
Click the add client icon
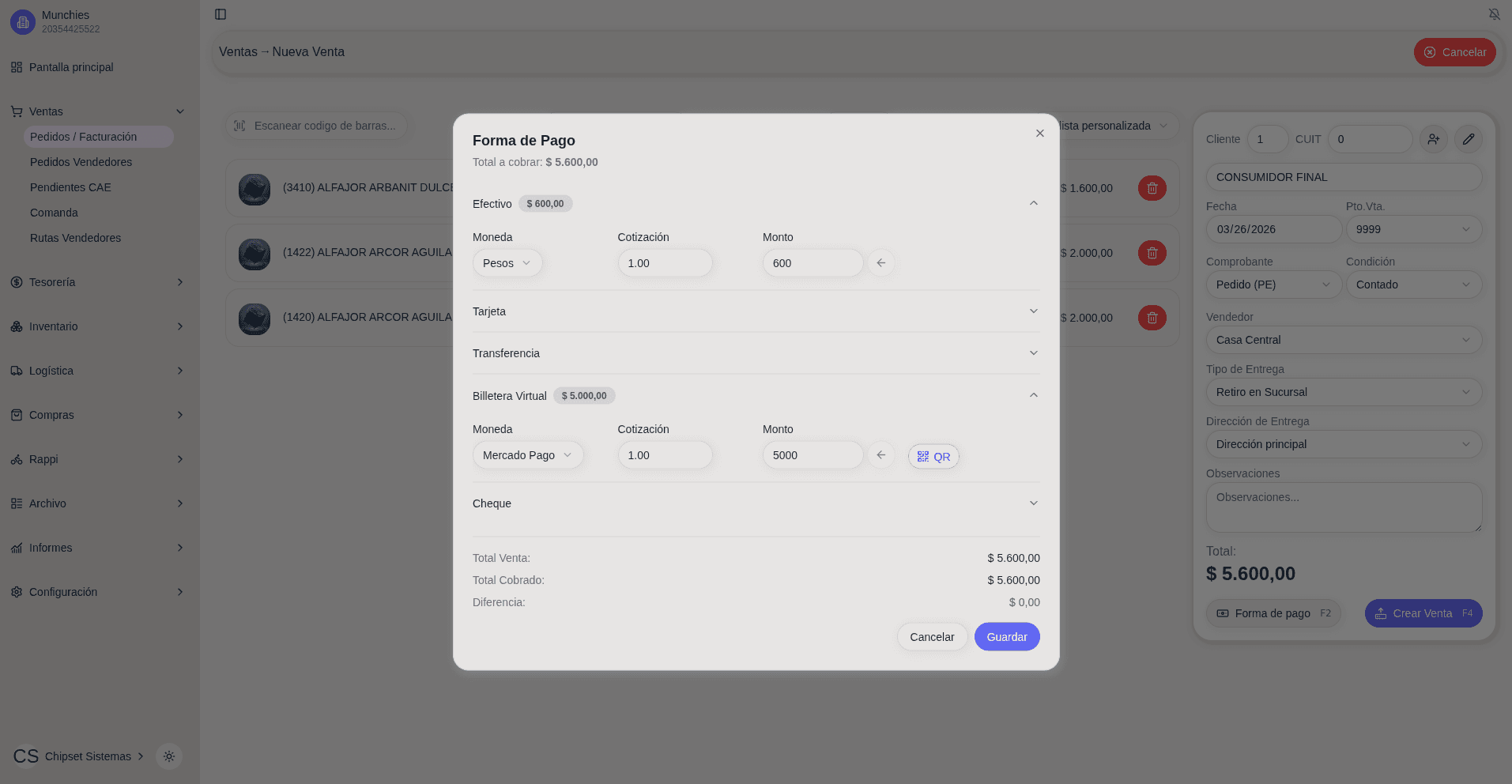click(x=1433, y=139)
